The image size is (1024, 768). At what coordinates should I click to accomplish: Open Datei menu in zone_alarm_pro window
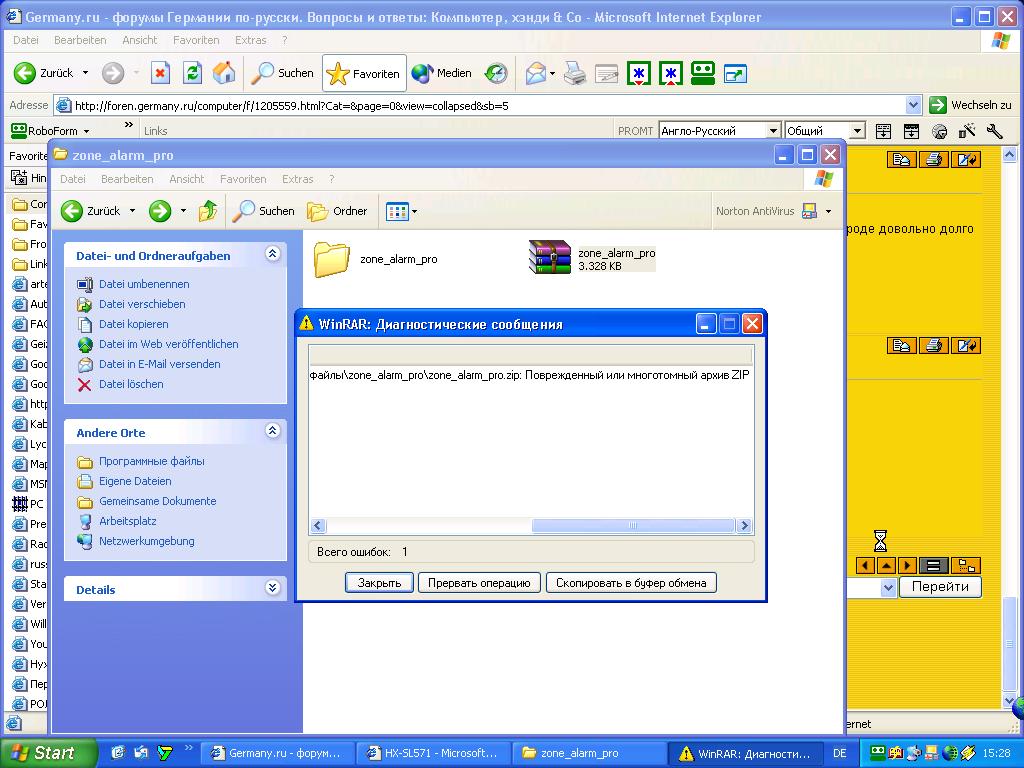[x=72, y=179]
